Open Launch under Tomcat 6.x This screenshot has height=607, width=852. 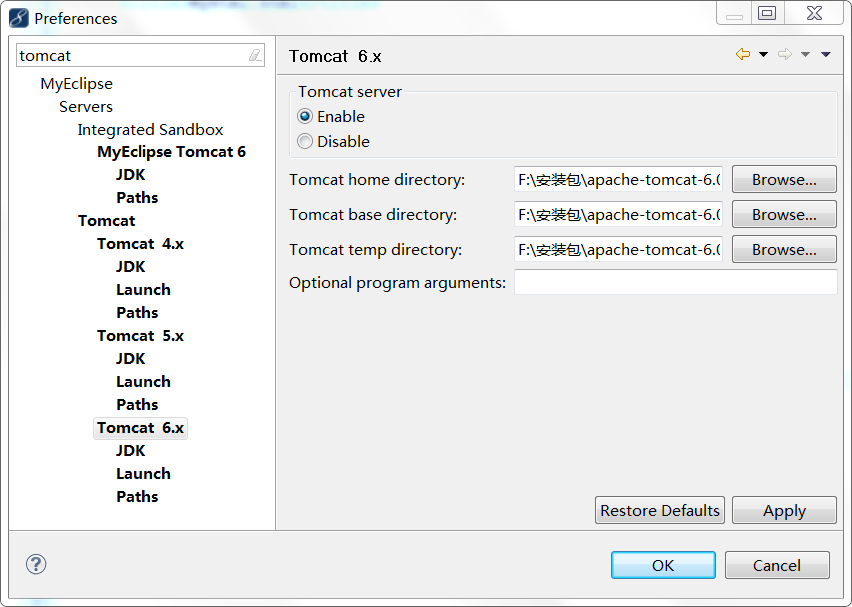coord(143,474)
